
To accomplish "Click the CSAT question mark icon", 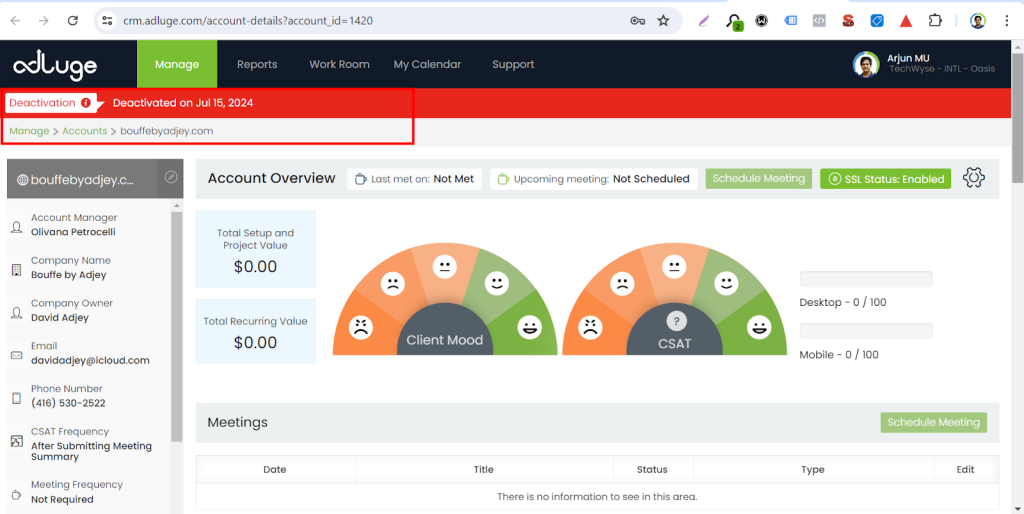I will (676, 321).
